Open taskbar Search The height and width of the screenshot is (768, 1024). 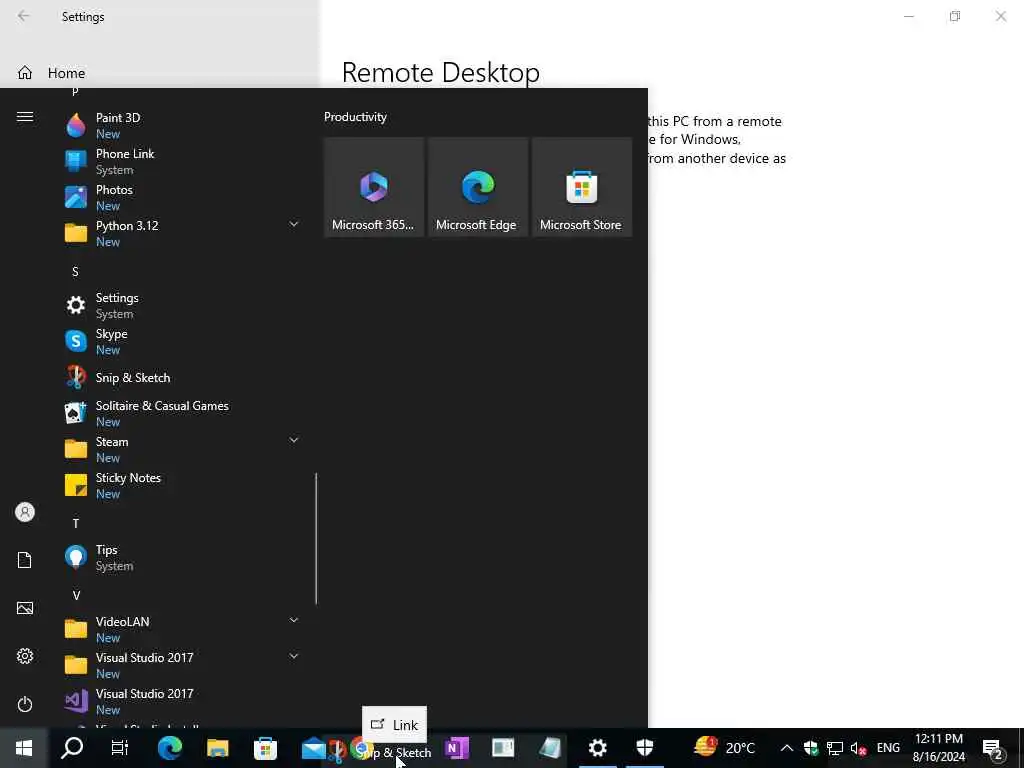pyautogui.click(x=72, y=748)
